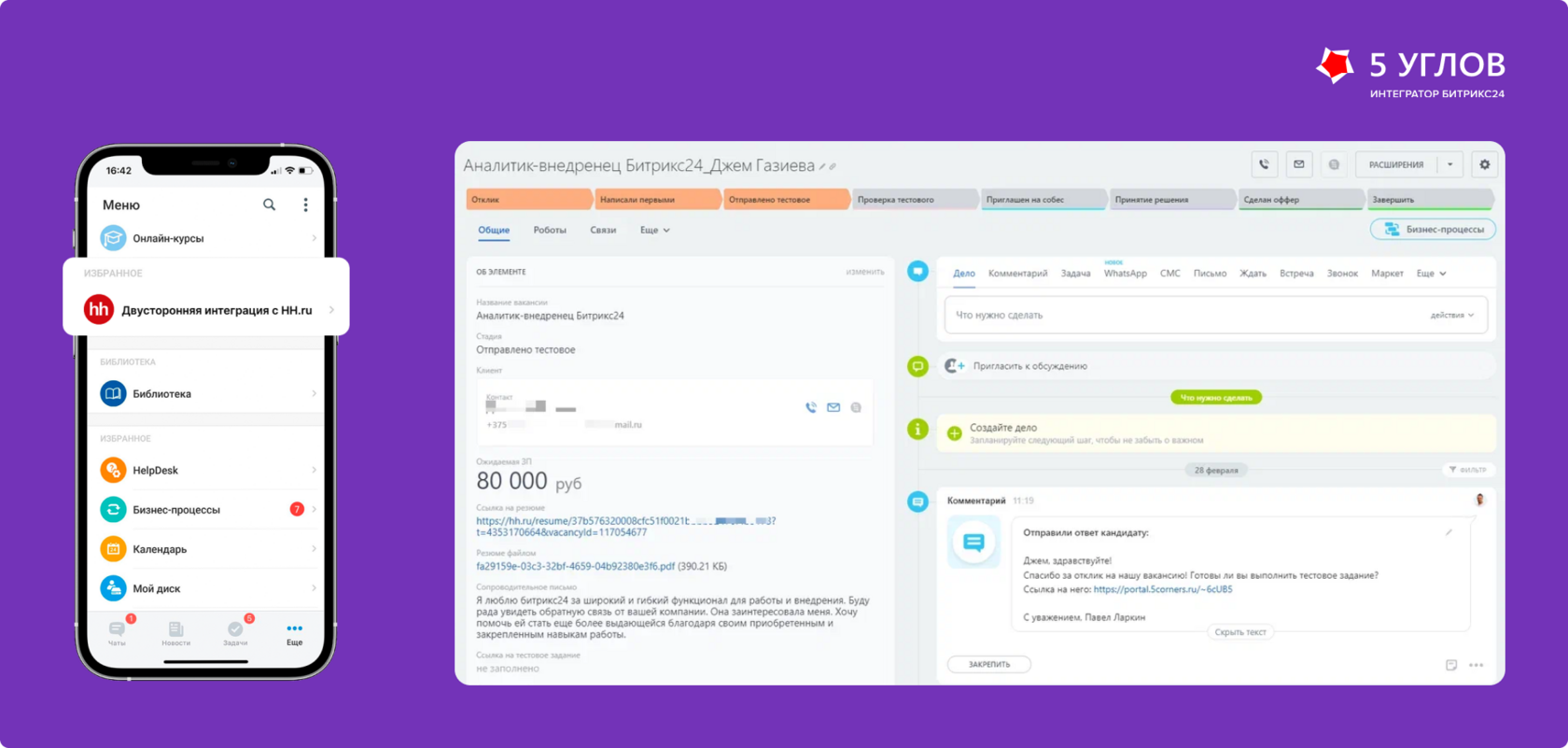1568x748 pixels.
Task: Click изменить in ОБ ЭЛЕМЕНТЕ section
Action: point(865,272)
